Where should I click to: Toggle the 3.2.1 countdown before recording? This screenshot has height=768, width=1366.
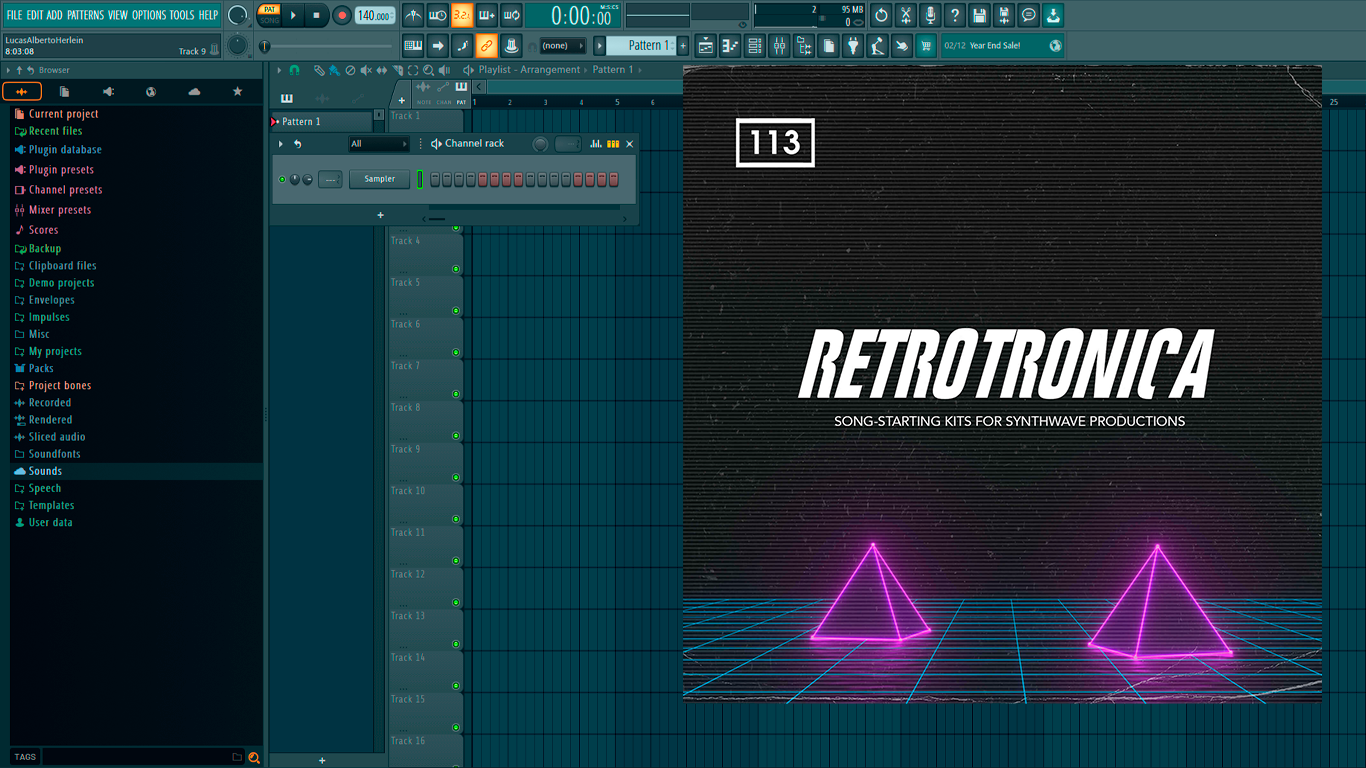click(x=462, y=15)
